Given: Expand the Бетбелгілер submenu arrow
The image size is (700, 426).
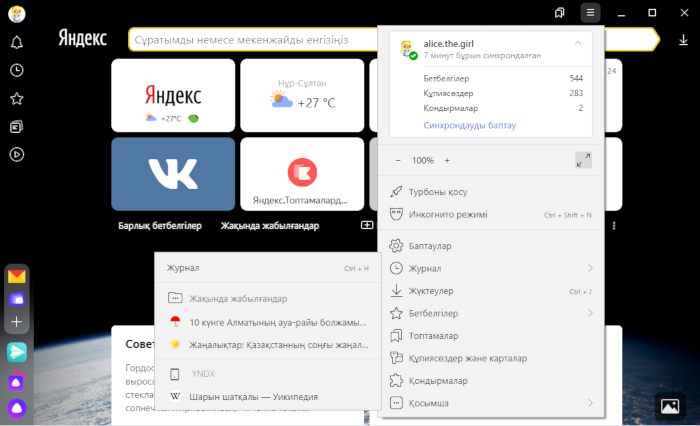Looking at the screenshot, I should pos(590,313).
